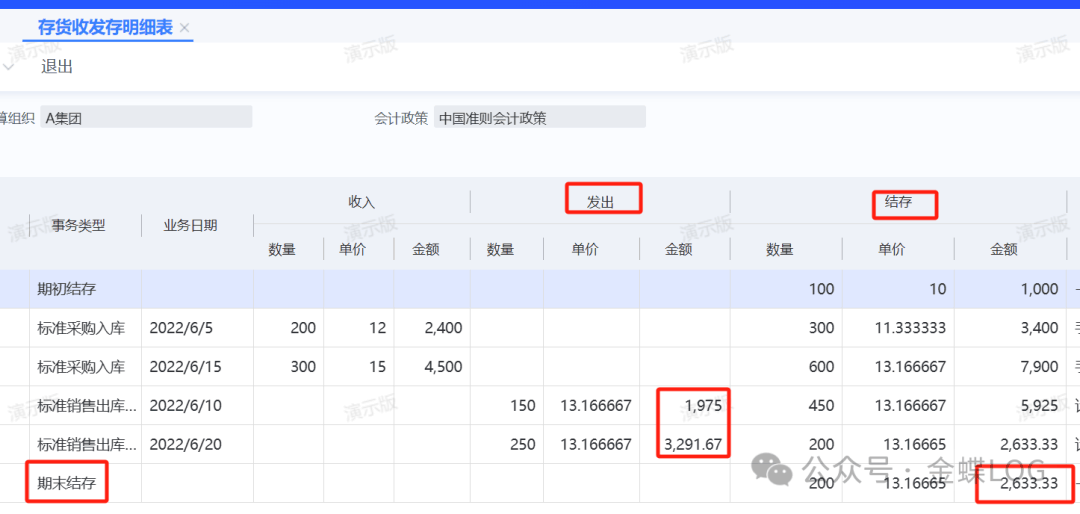Click the 退出 button

[x=57, y=67]
